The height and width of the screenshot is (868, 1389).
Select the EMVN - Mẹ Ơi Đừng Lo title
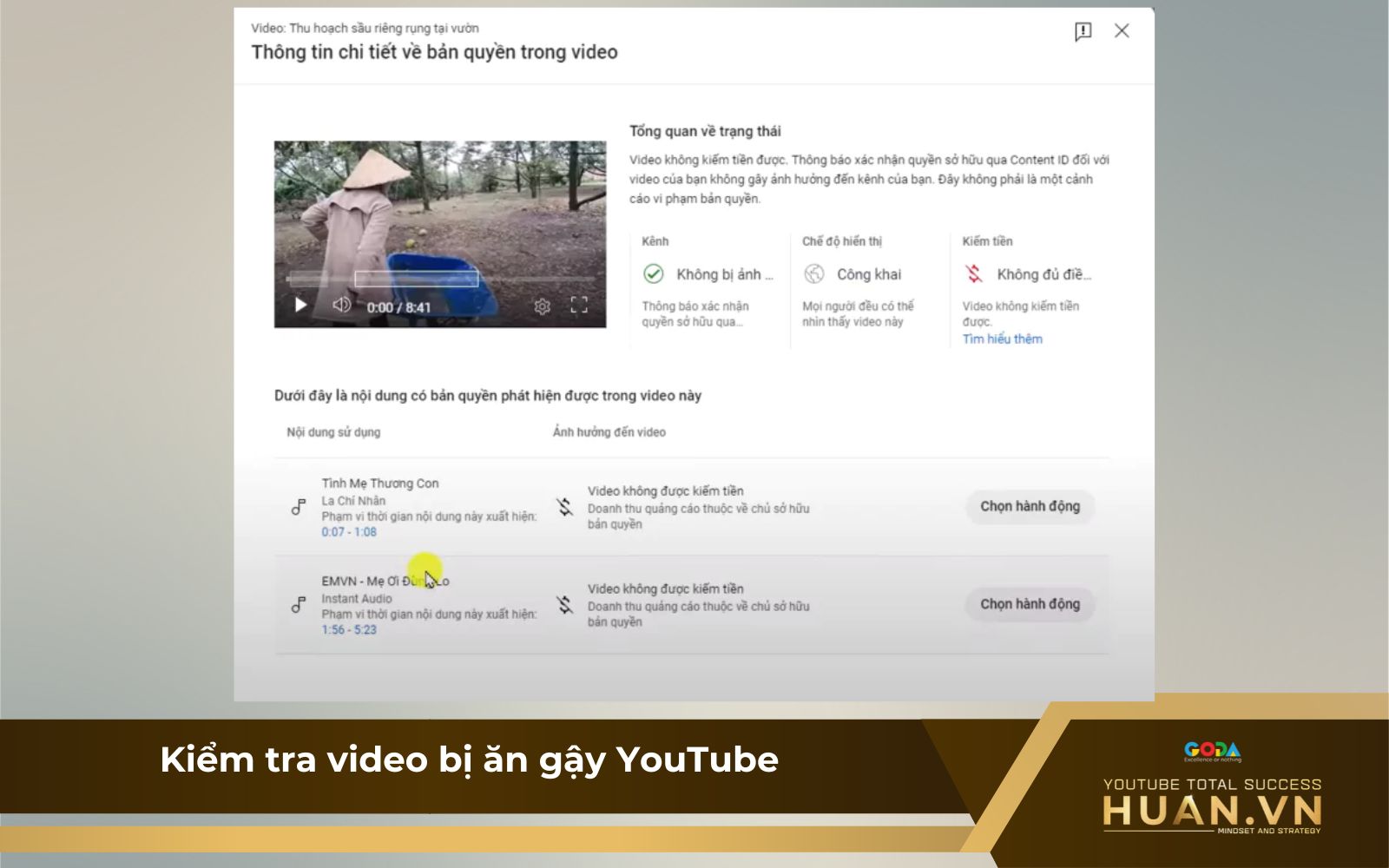pos(385,582)
